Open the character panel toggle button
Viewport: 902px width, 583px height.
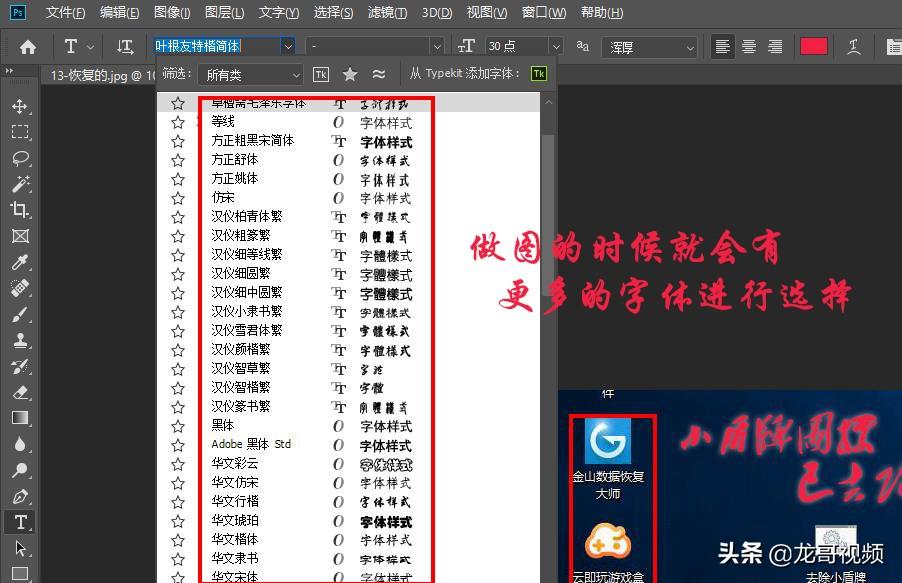tap(893, 47)
